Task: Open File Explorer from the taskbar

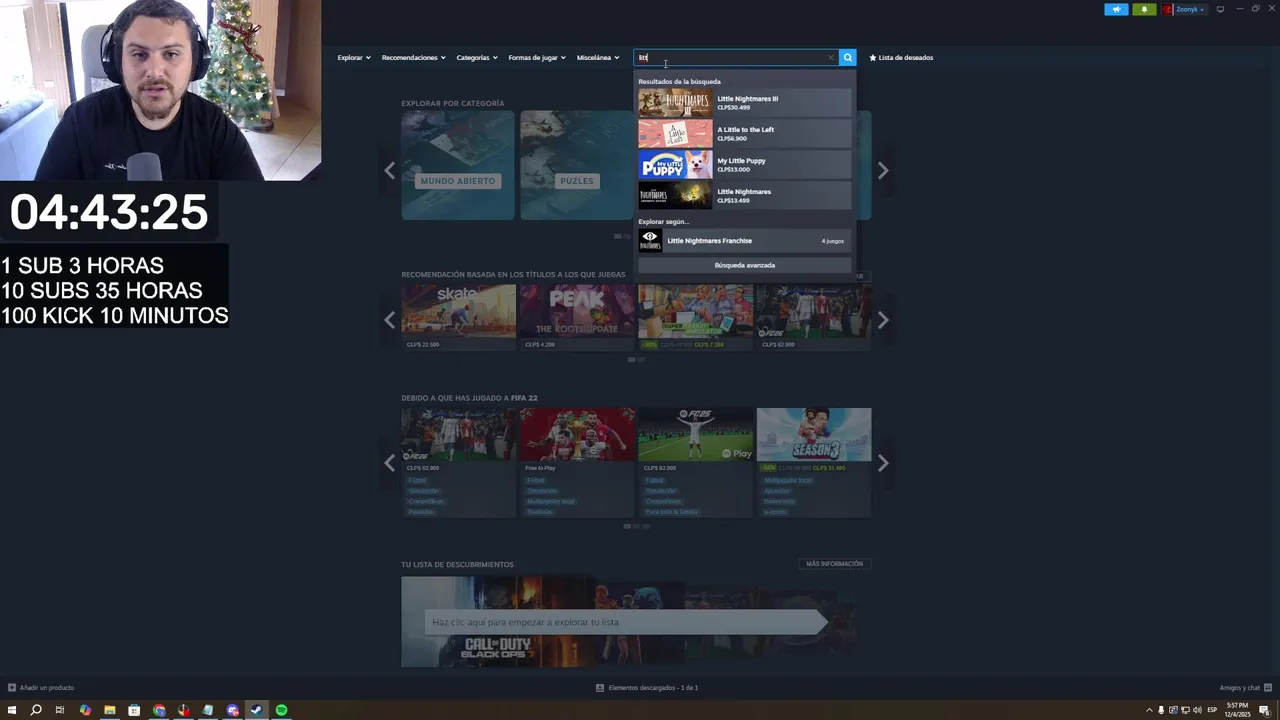Action: coord(109,710)
